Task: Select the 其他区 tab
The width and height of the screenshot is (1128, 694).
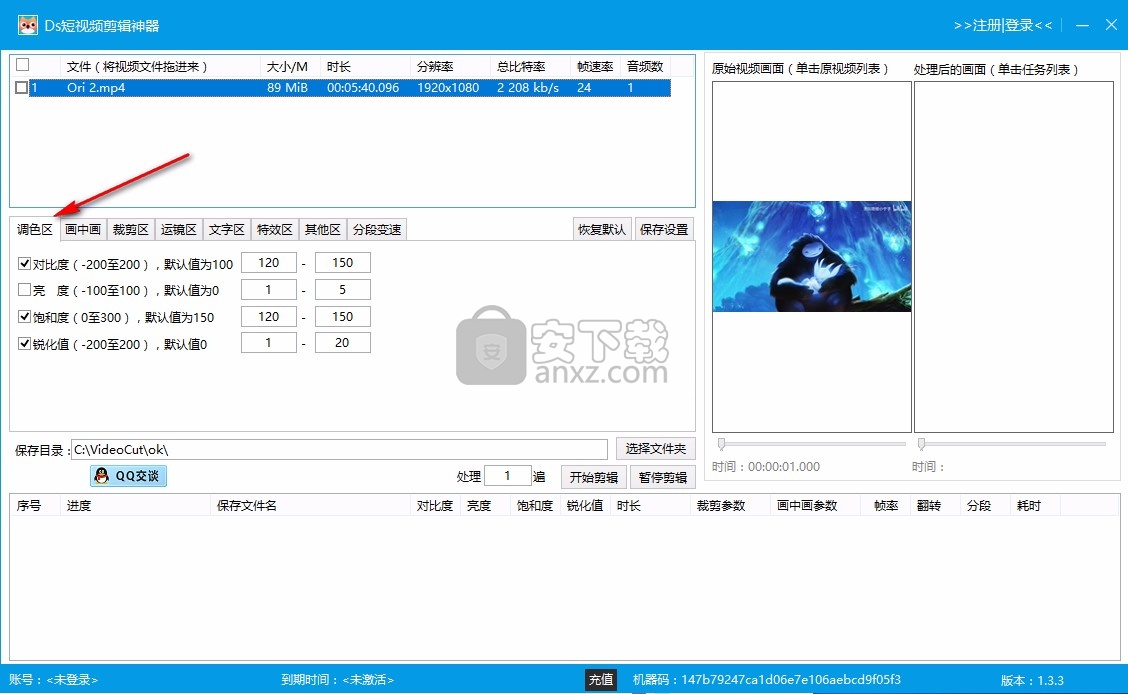Action: [322, 229]
